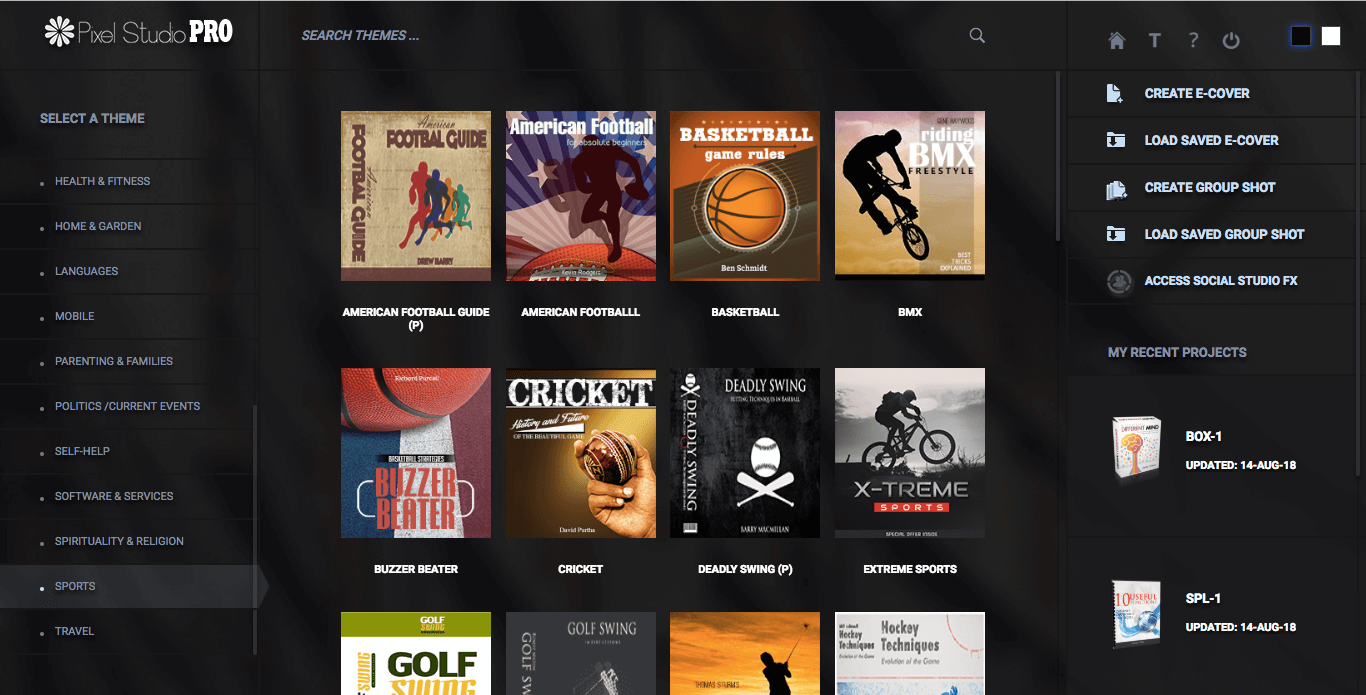Screen dimensions: 1366x695
Task: Open the text 'T' tool icon
Action: (x=1154, y=40)
